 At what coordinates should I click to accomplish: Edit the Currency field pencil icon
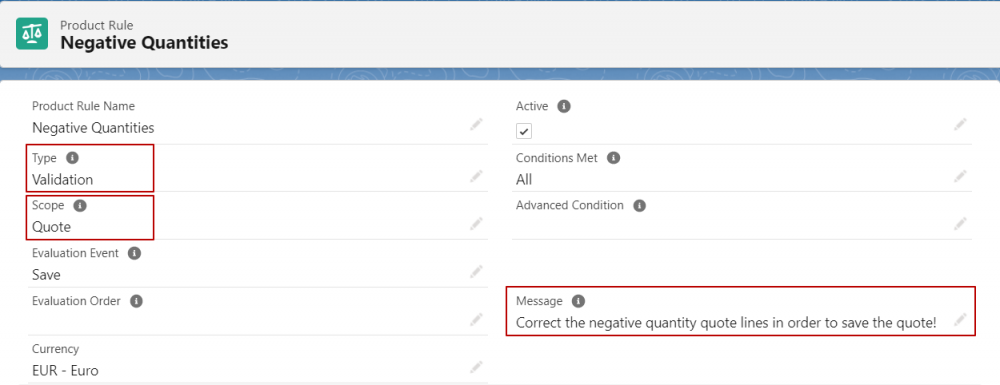[x=476, y=367]
